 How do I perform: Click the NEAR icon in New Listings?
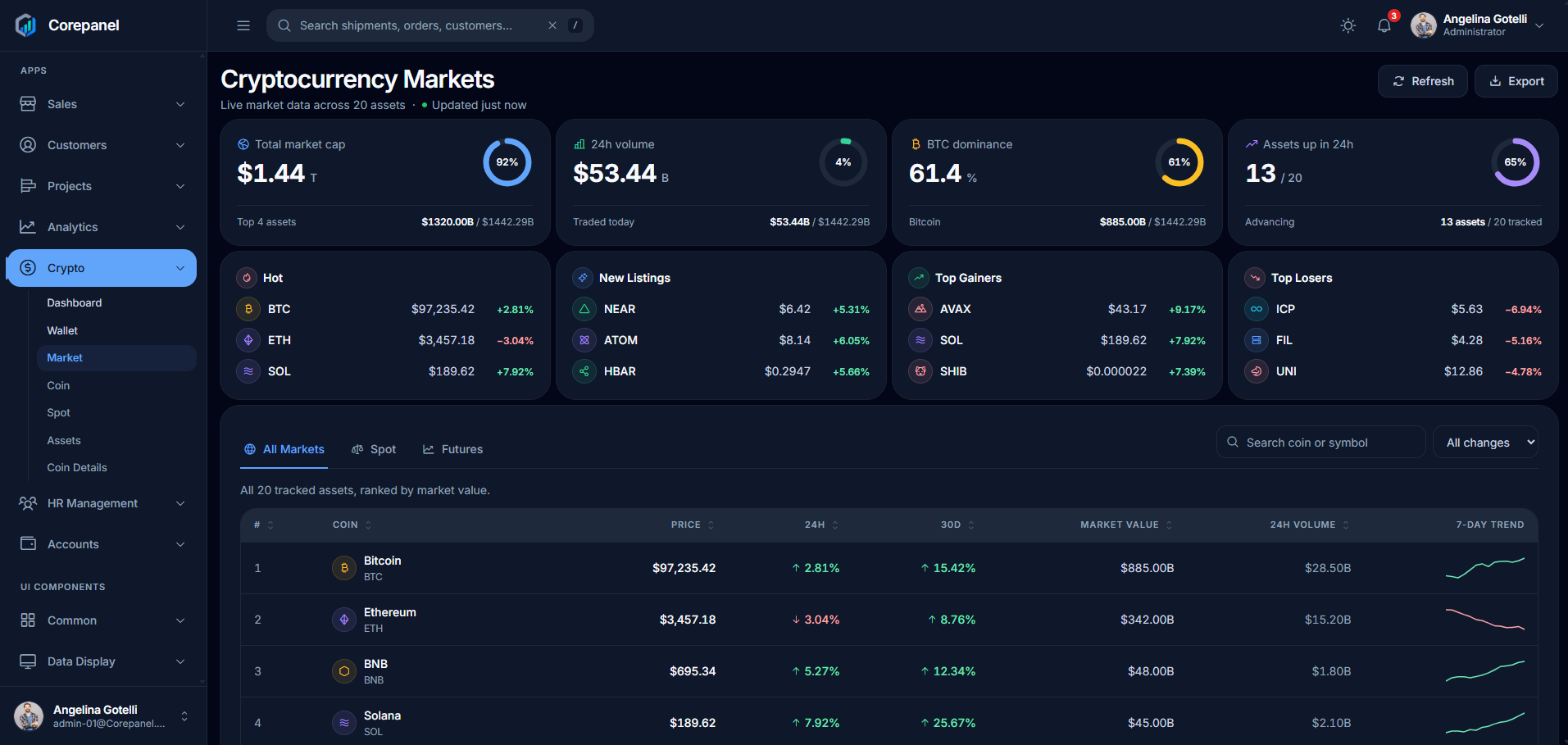(584, 309)
